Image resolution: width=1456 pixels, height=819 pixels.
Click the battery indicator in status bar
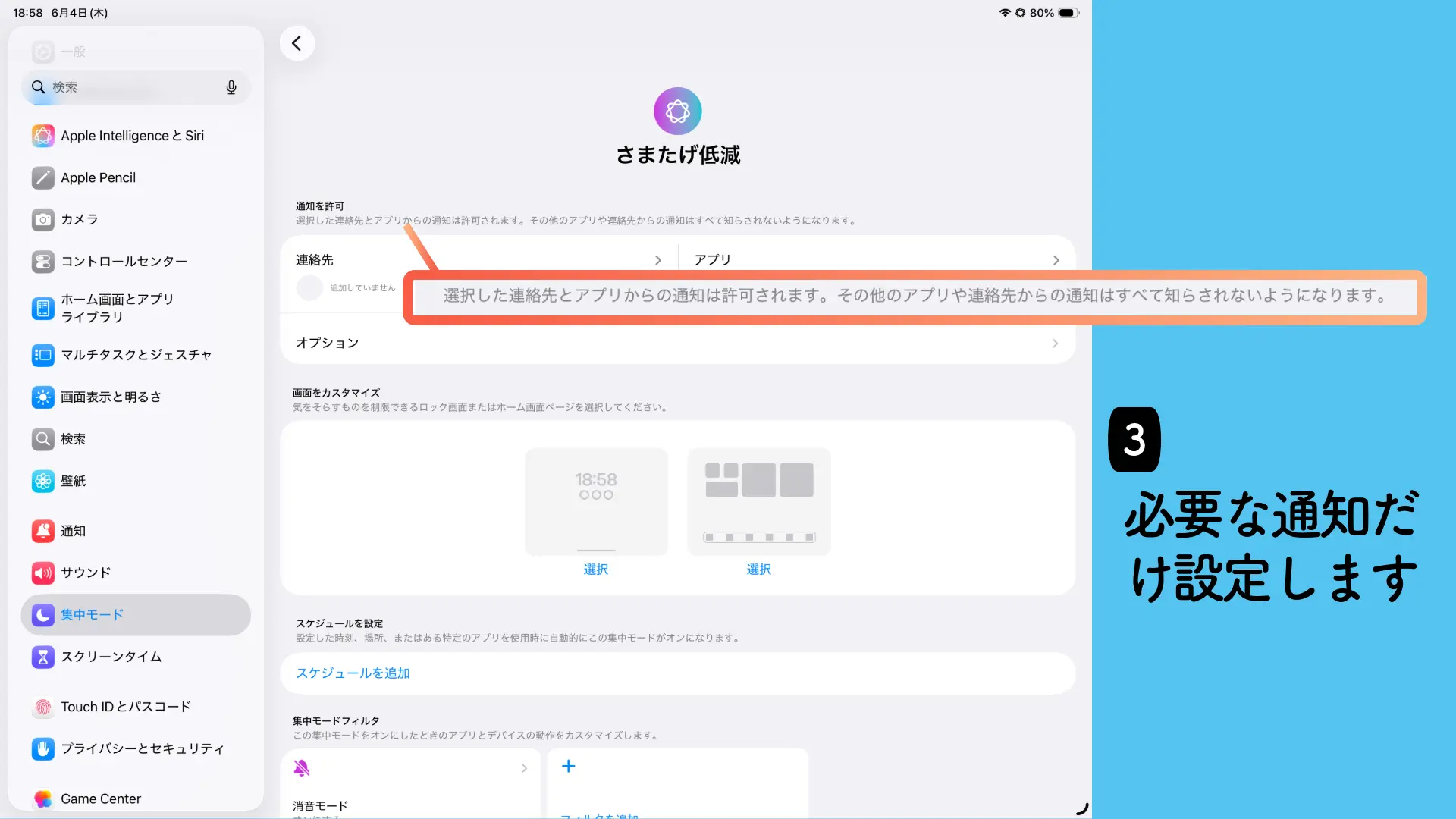click(1068, 13)
